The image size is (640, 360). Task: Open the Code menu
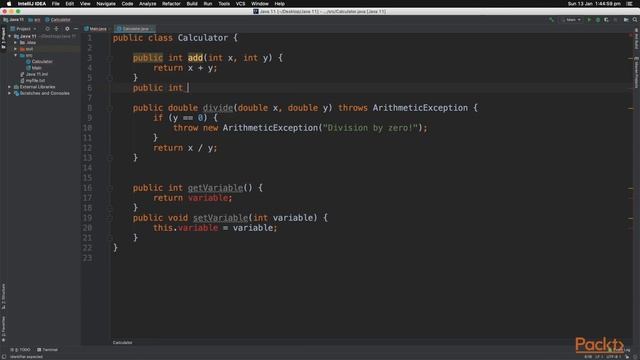coord(127,4)
